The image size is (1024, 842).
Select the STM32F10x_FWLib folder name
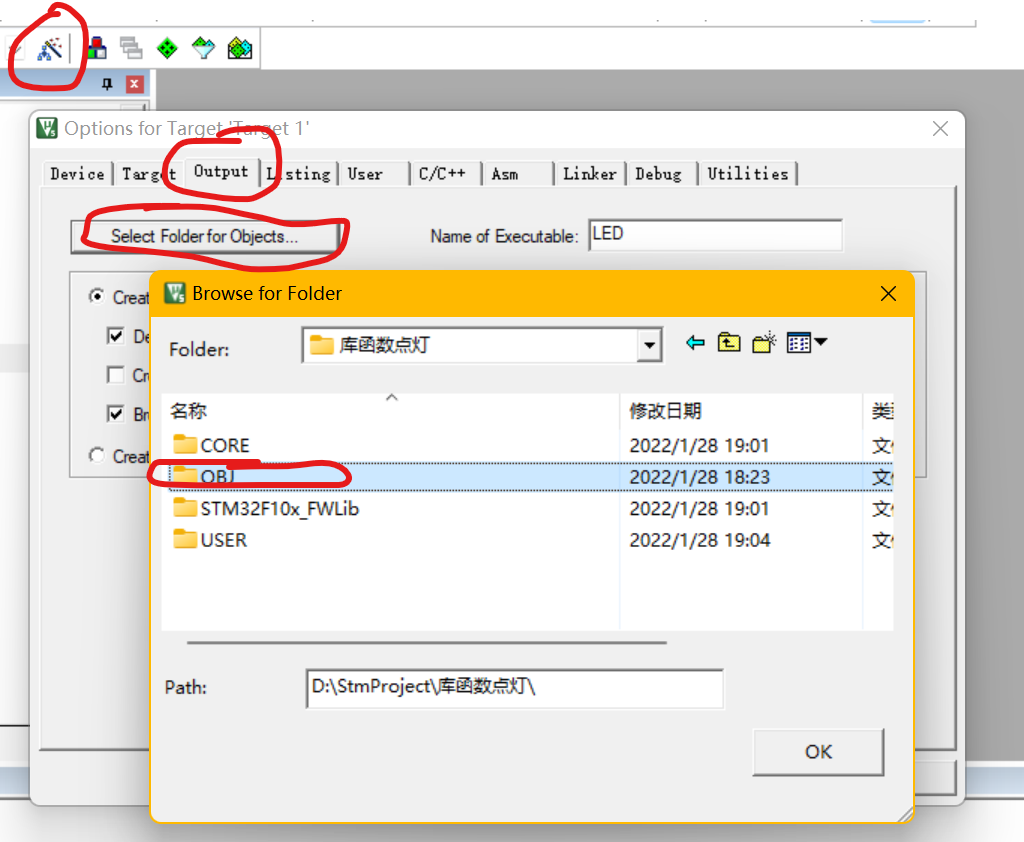click(x=280, y=508)
